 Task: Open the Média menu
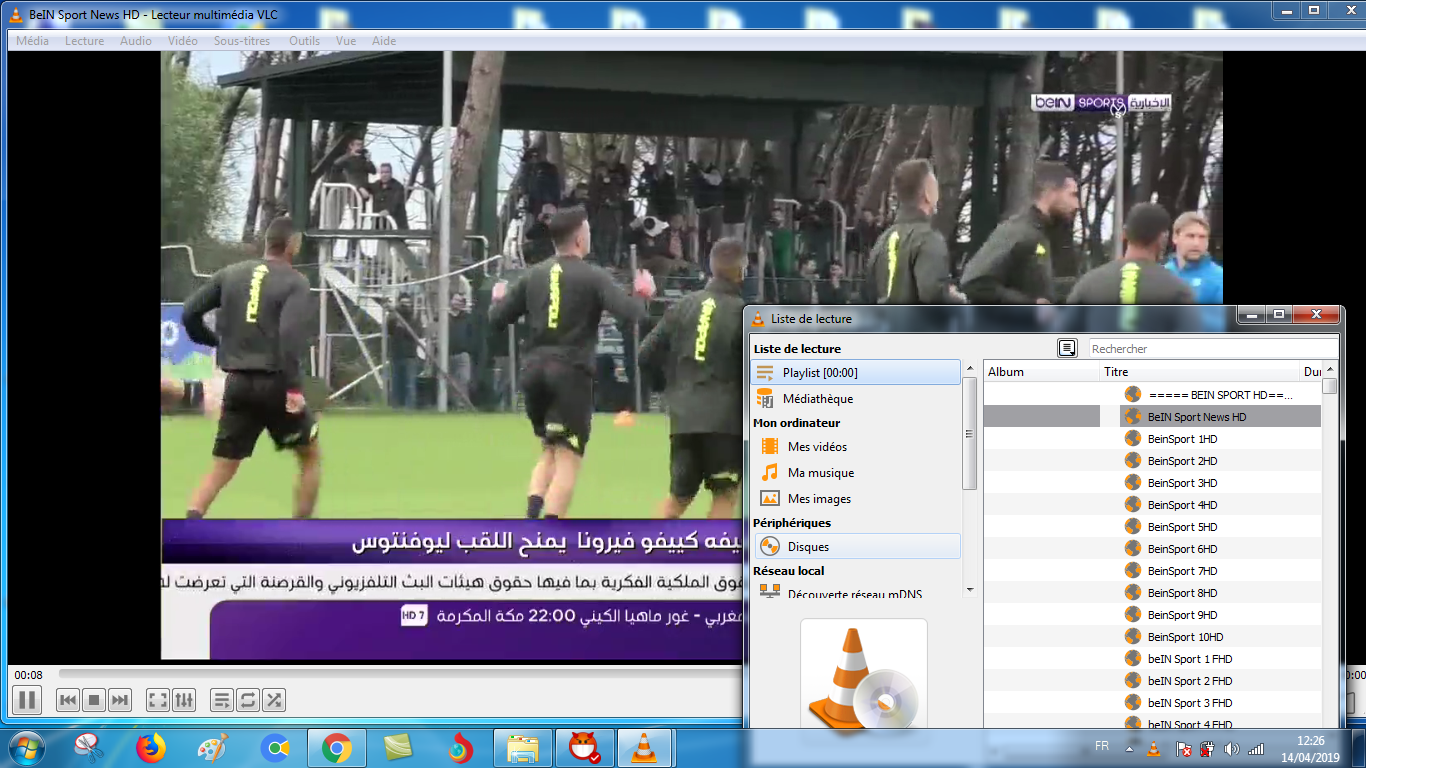[33, 41]
